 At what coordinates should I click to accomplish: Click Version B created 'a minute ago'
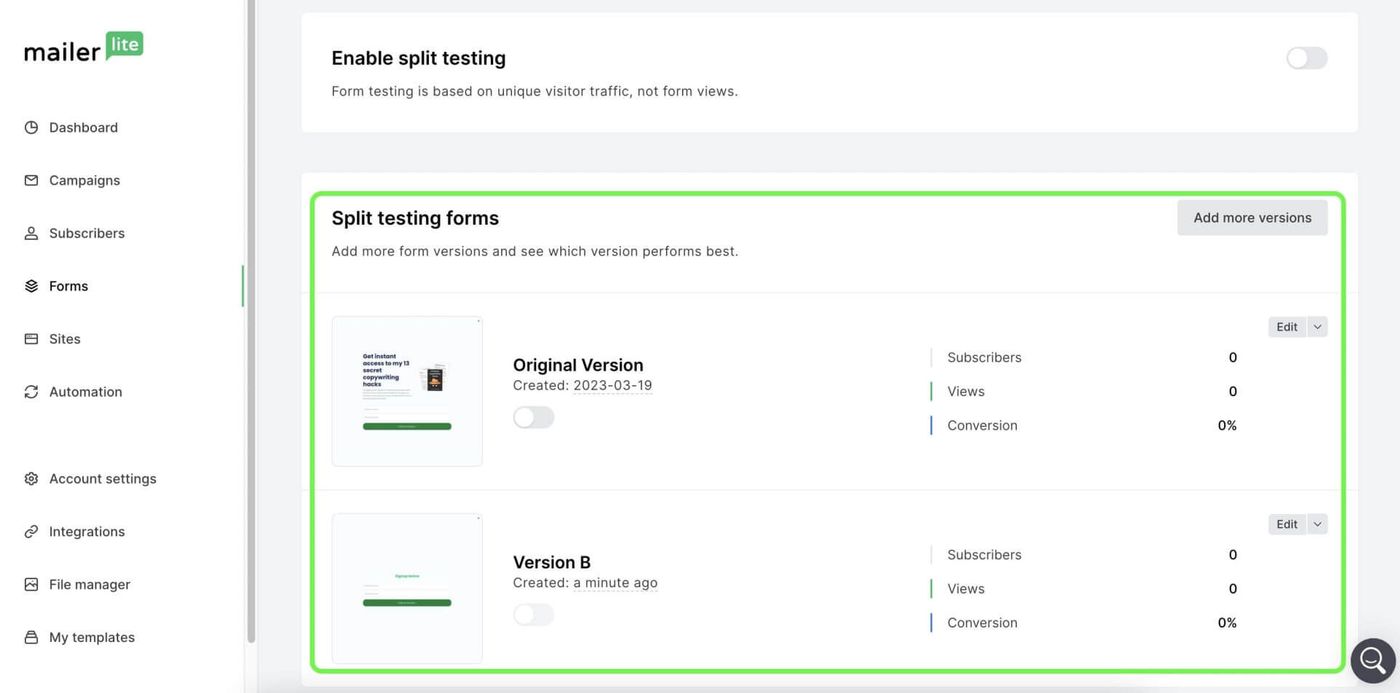click(615, 582)
